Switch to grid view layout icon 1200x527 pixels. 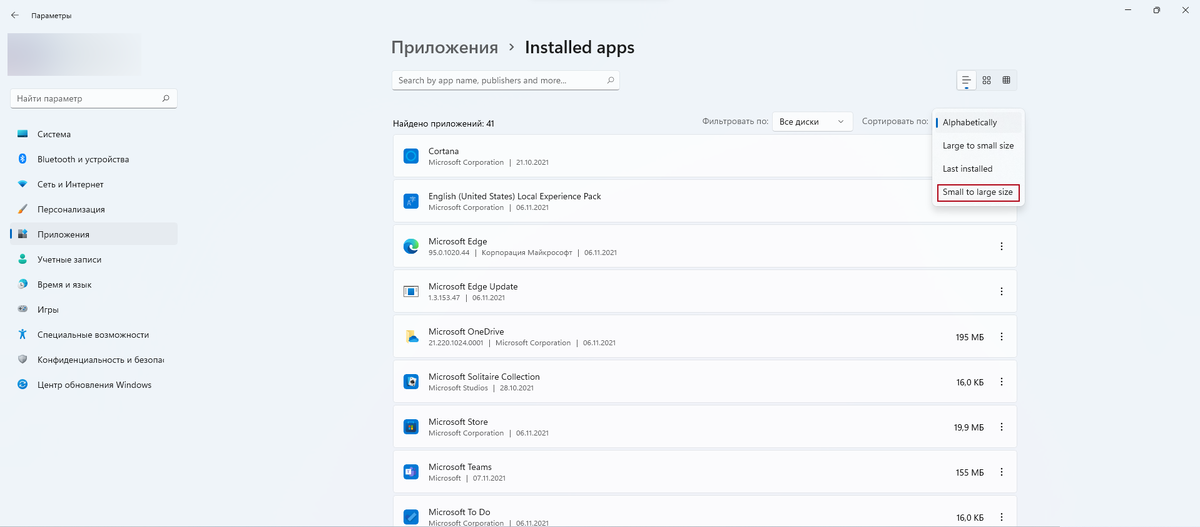986,80
